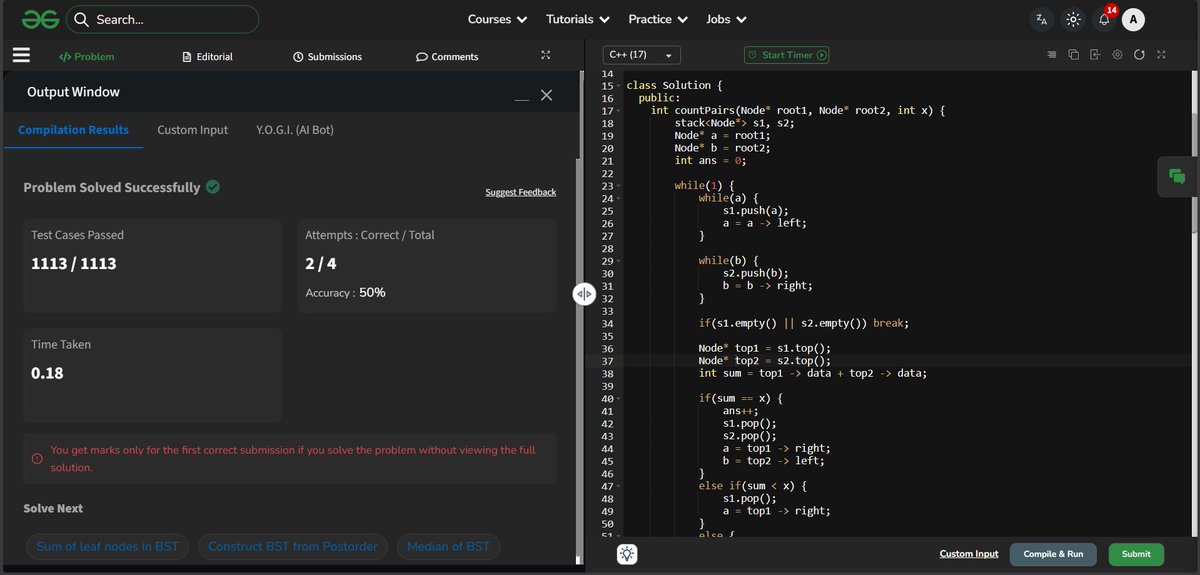This screenshot has height=575, width=1200.
Task: Click the panel splitter handle icon
Action: point(585,293)
